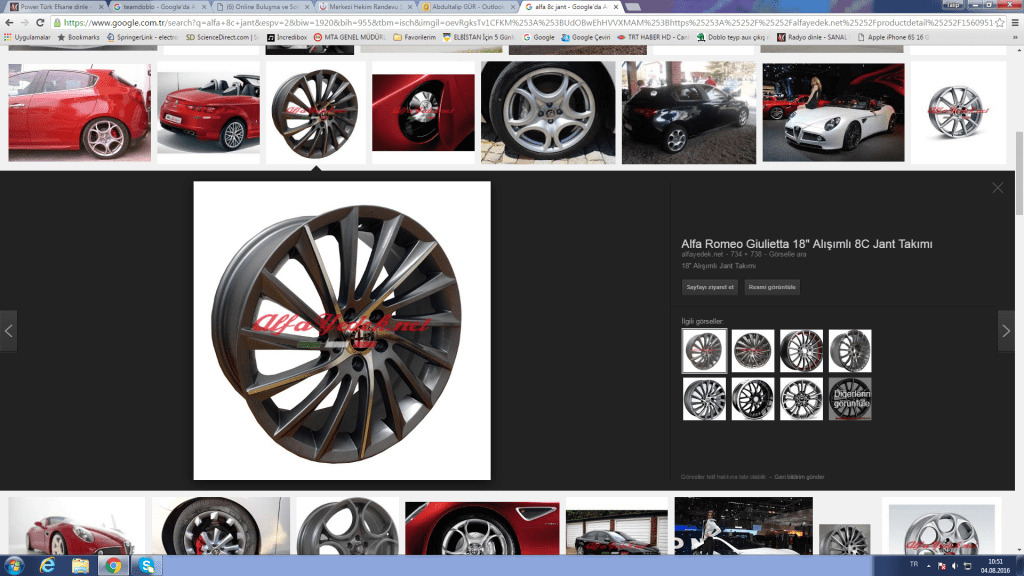
Task: Open the Windows Start menu
Action: 14,566
